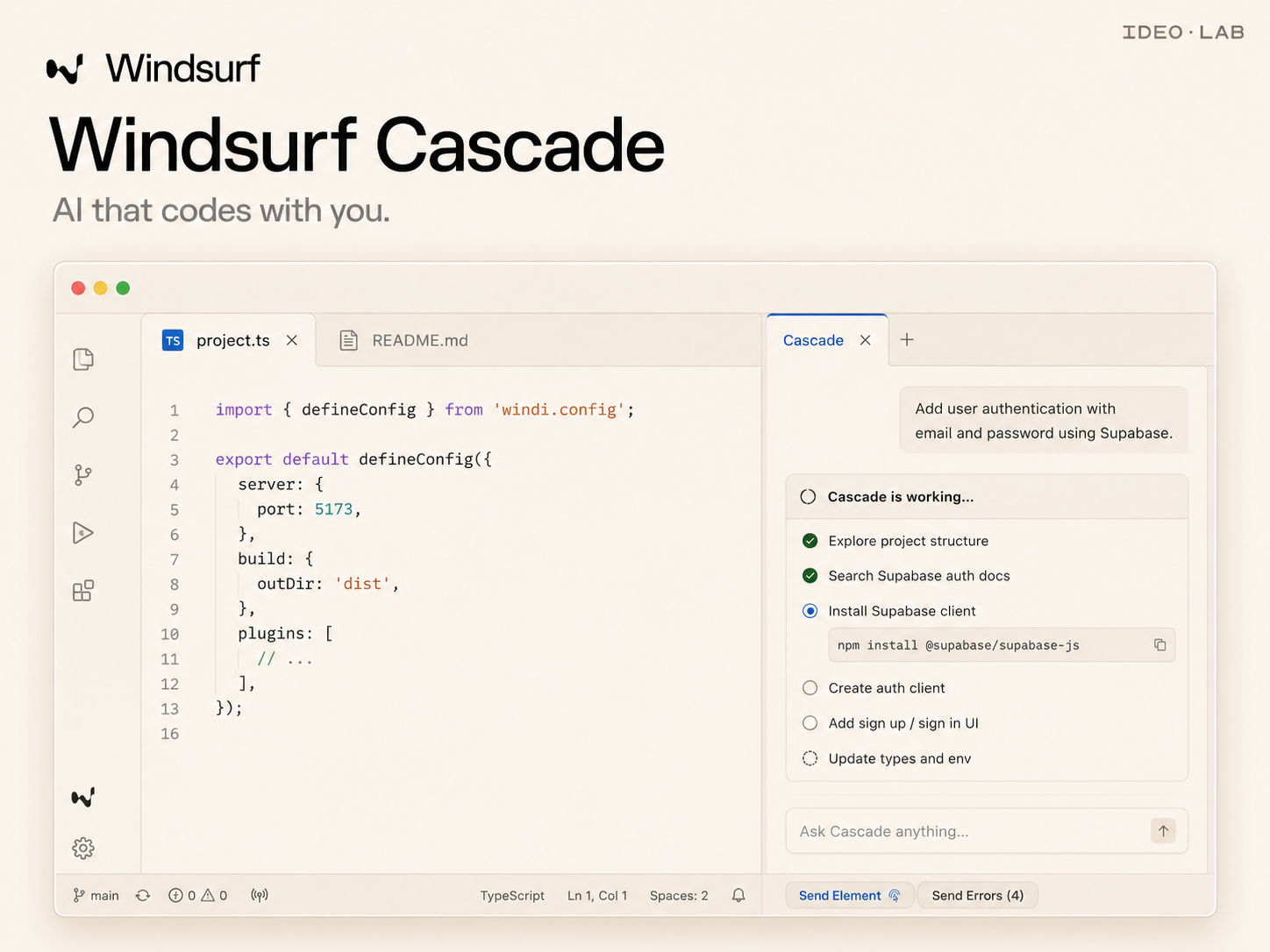The width and height of the screenshot is (1270, 952).
Task: Close the Cascade tab
Action: [866, 340]
